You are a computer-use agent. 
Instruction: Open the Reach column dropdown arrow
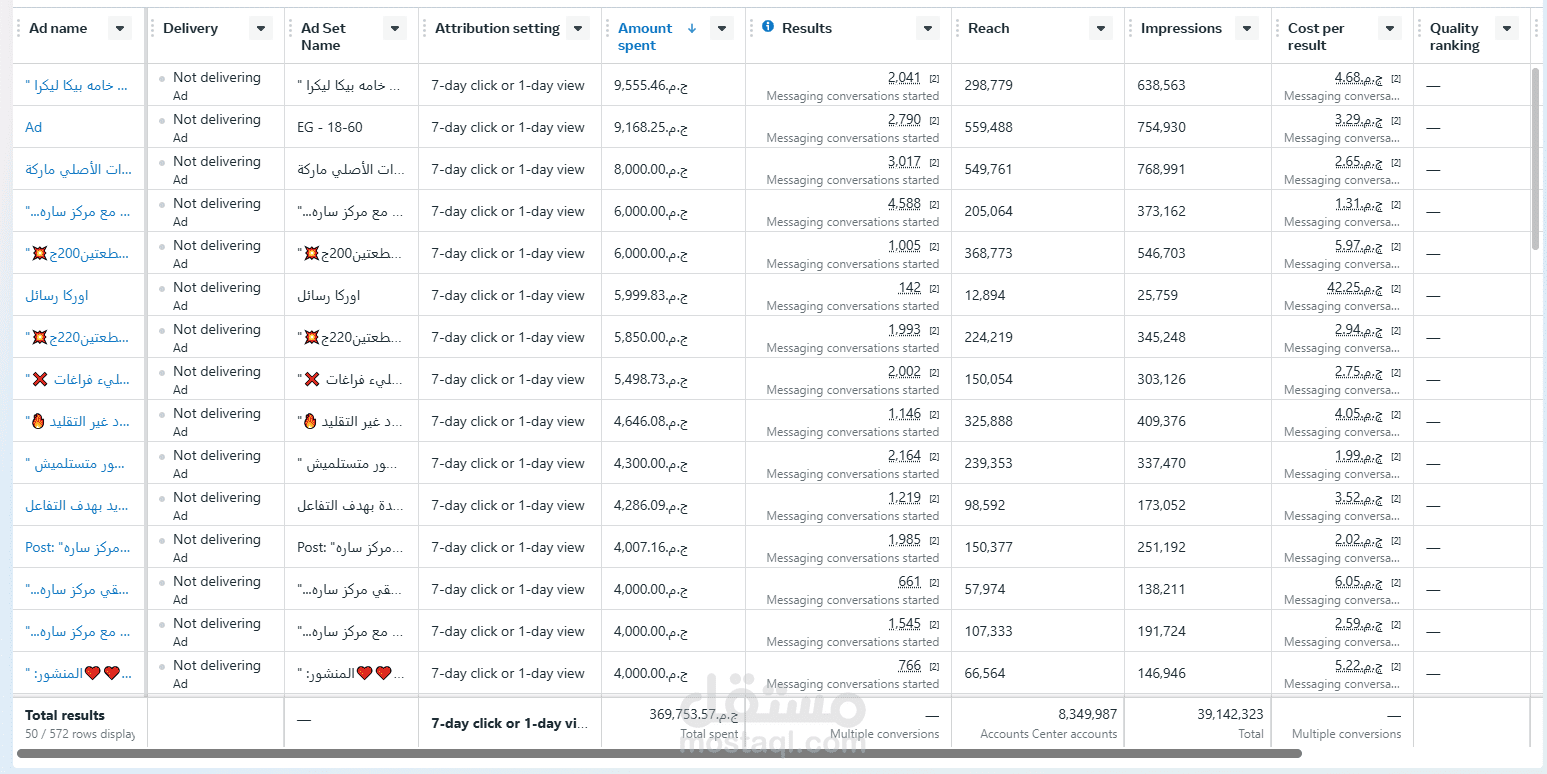[1101, 28]
